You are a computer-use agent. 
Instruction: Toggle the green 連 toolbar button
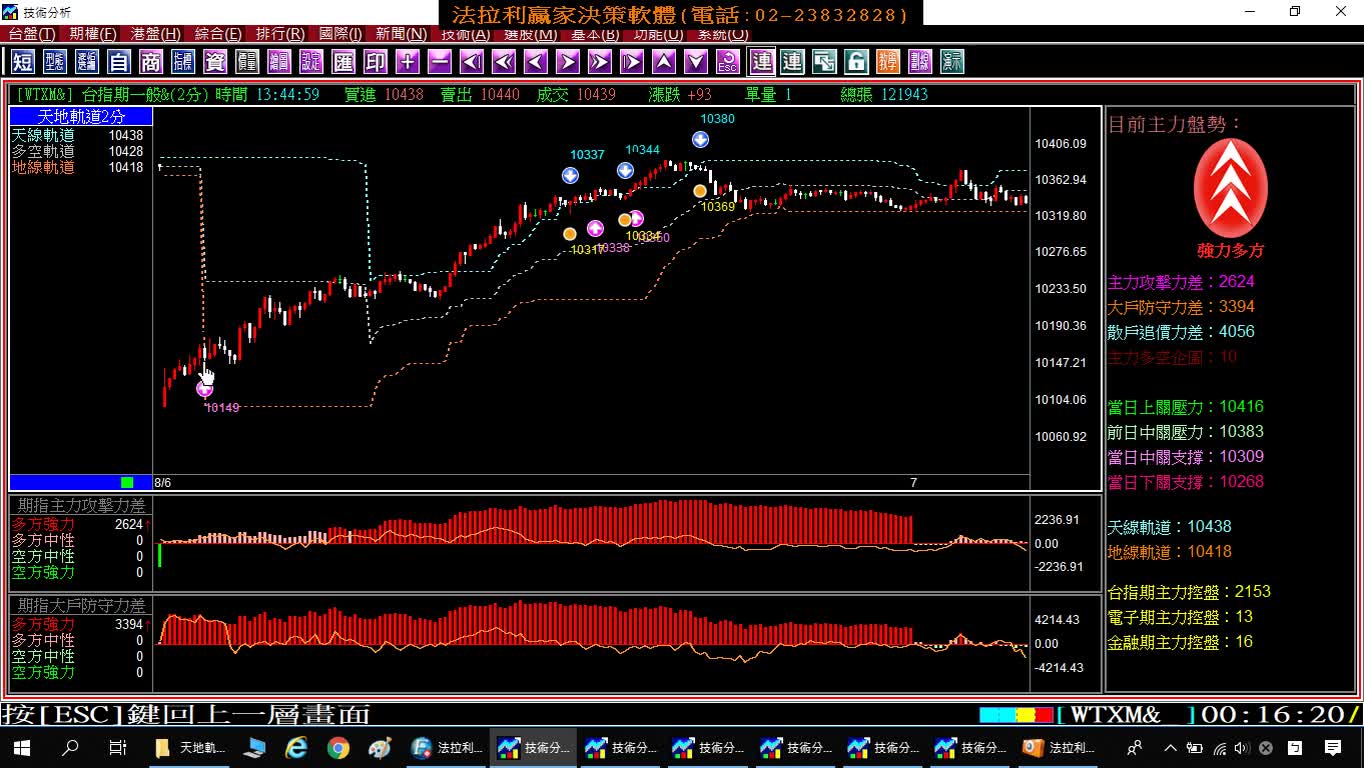pyautogui.click(x=792, y=62)
